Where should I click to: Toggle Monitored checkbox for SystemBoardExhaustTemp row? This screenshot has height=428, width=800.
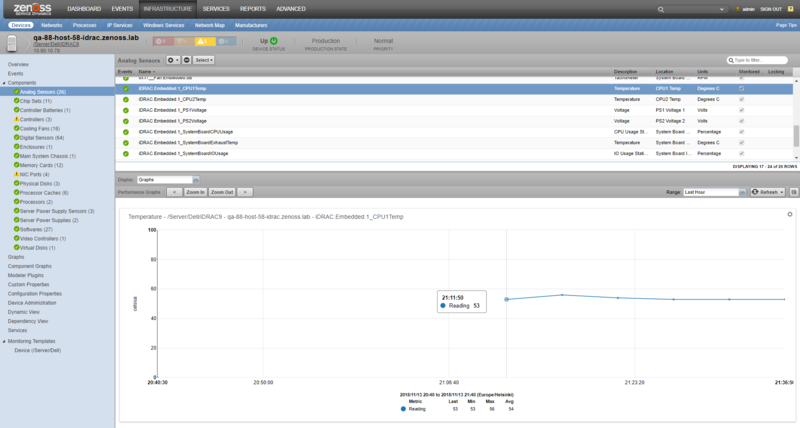[741, 143]
